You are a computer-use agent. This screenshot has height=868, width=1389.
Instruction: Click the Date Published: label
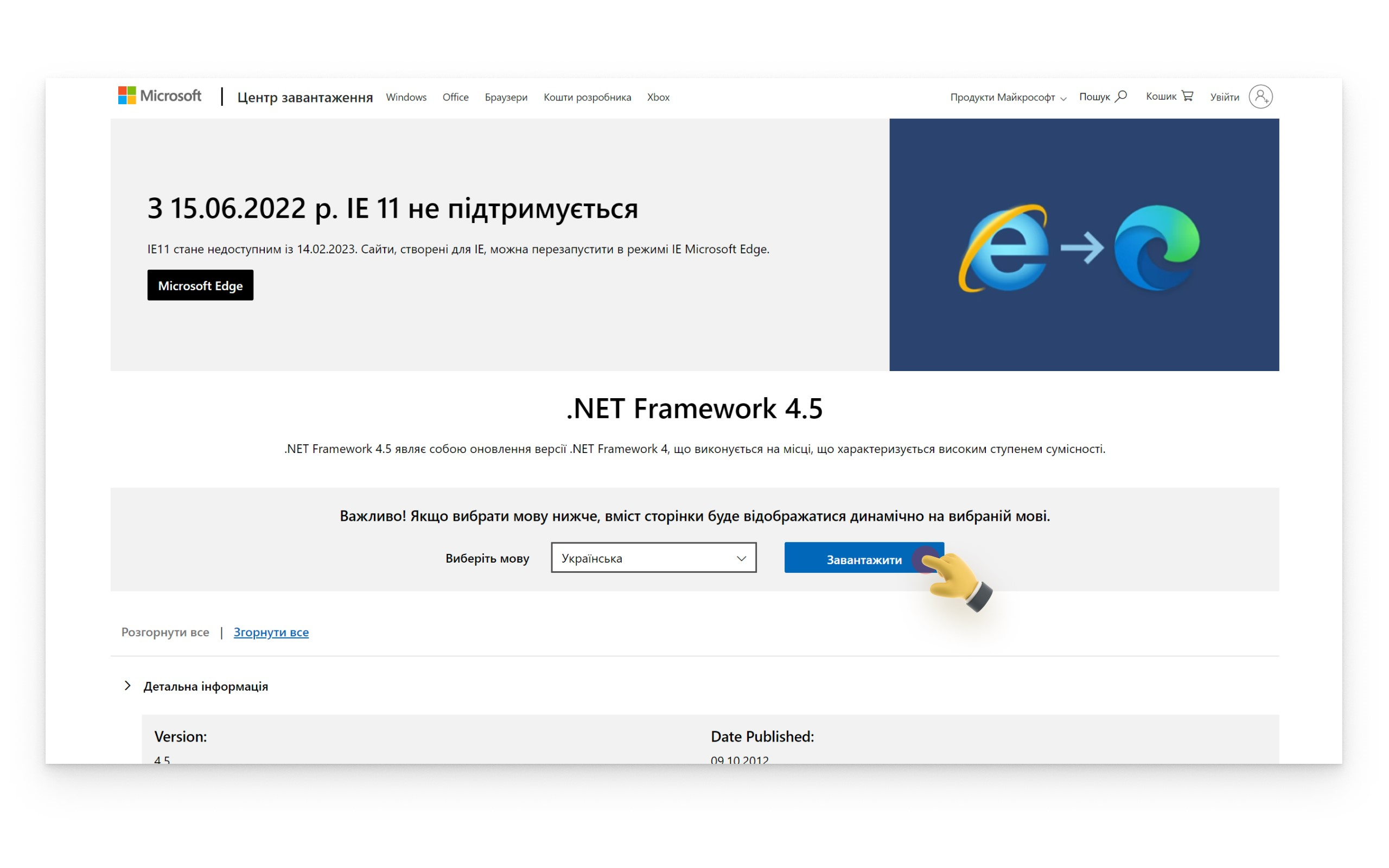point(762,737)
